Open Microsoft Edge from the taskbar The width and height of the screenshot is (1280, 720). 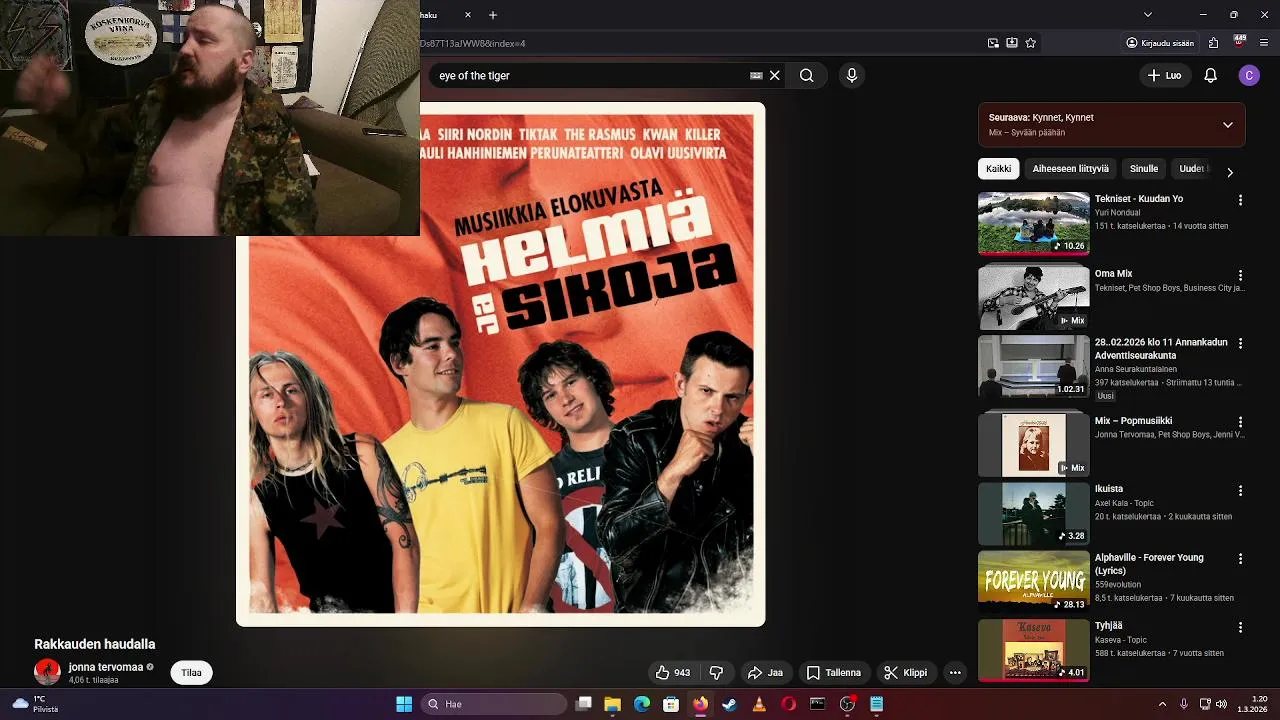point(642,704)
